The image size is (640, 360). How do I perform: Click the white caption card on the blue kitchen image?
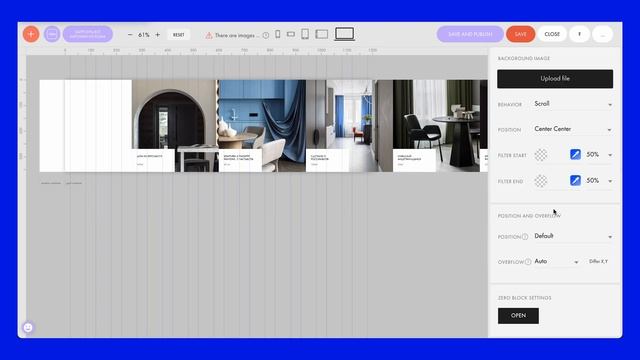(x=240, y=160)
